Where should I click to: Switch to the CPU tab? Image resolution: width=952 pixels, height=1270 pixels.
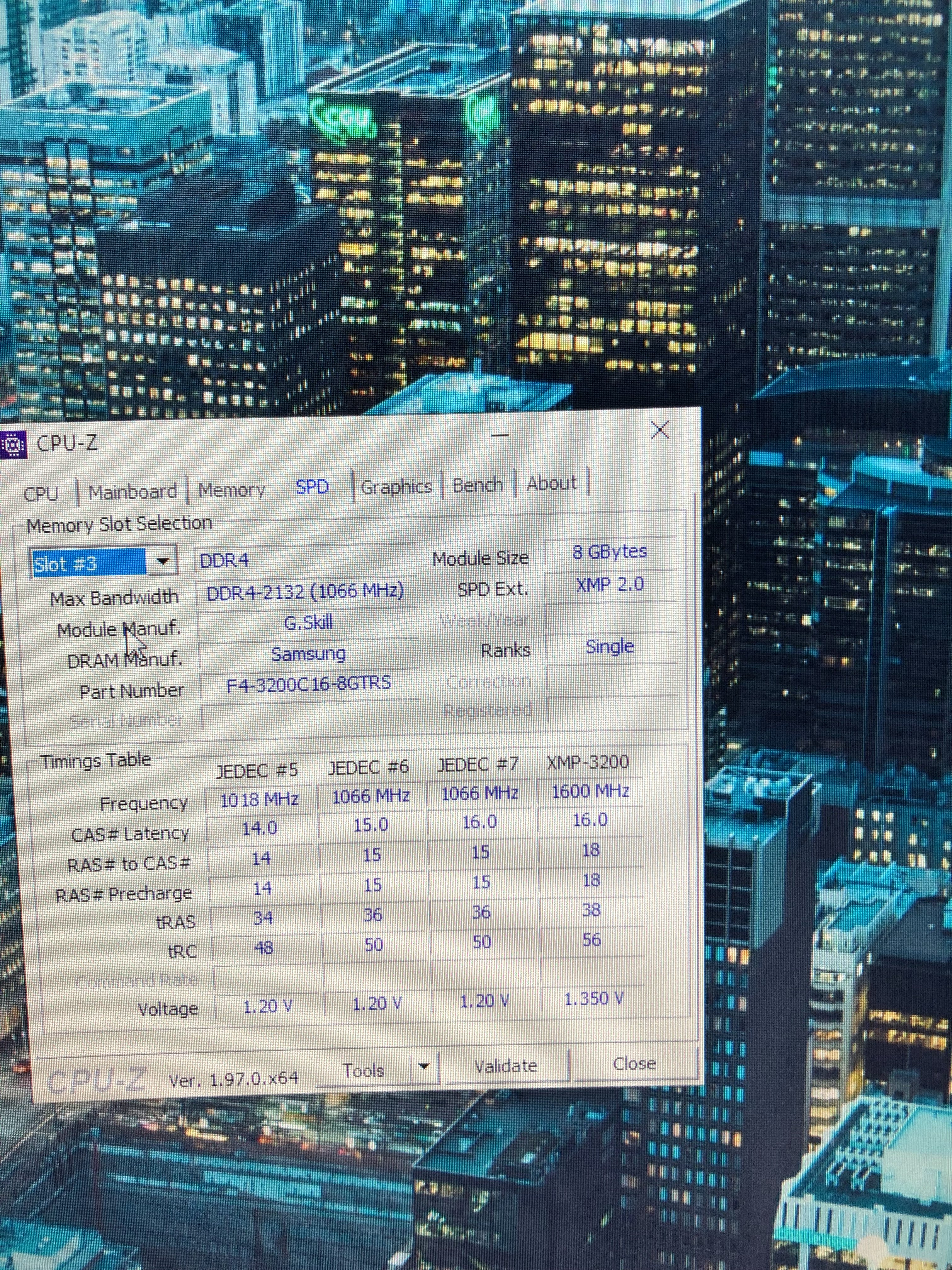pyautogui.click(x=41, y=494)
